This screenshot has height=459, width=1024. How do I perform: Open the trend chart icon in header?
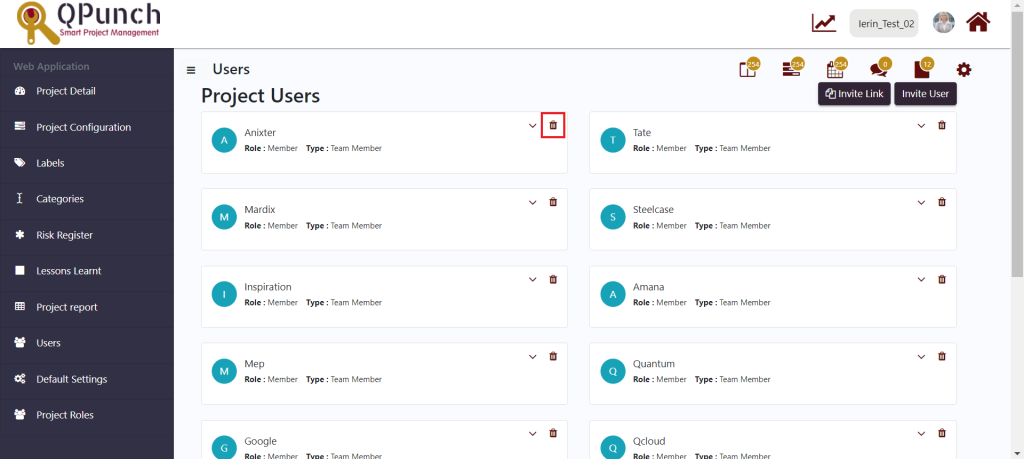[x=824, y=24]
